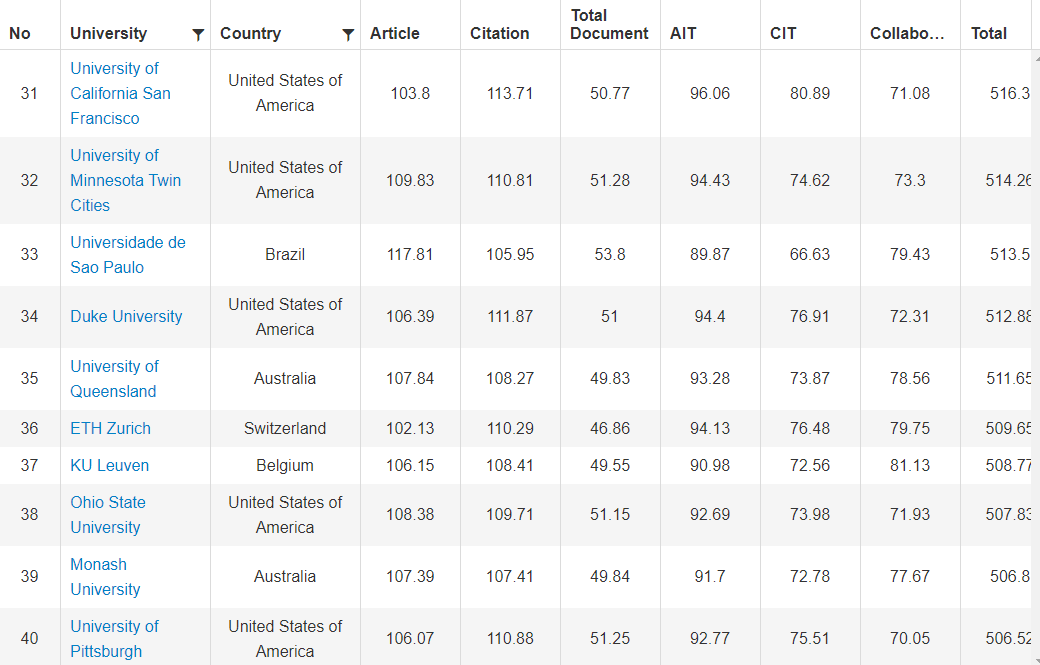Open the Duke University link

coord(126,316)
